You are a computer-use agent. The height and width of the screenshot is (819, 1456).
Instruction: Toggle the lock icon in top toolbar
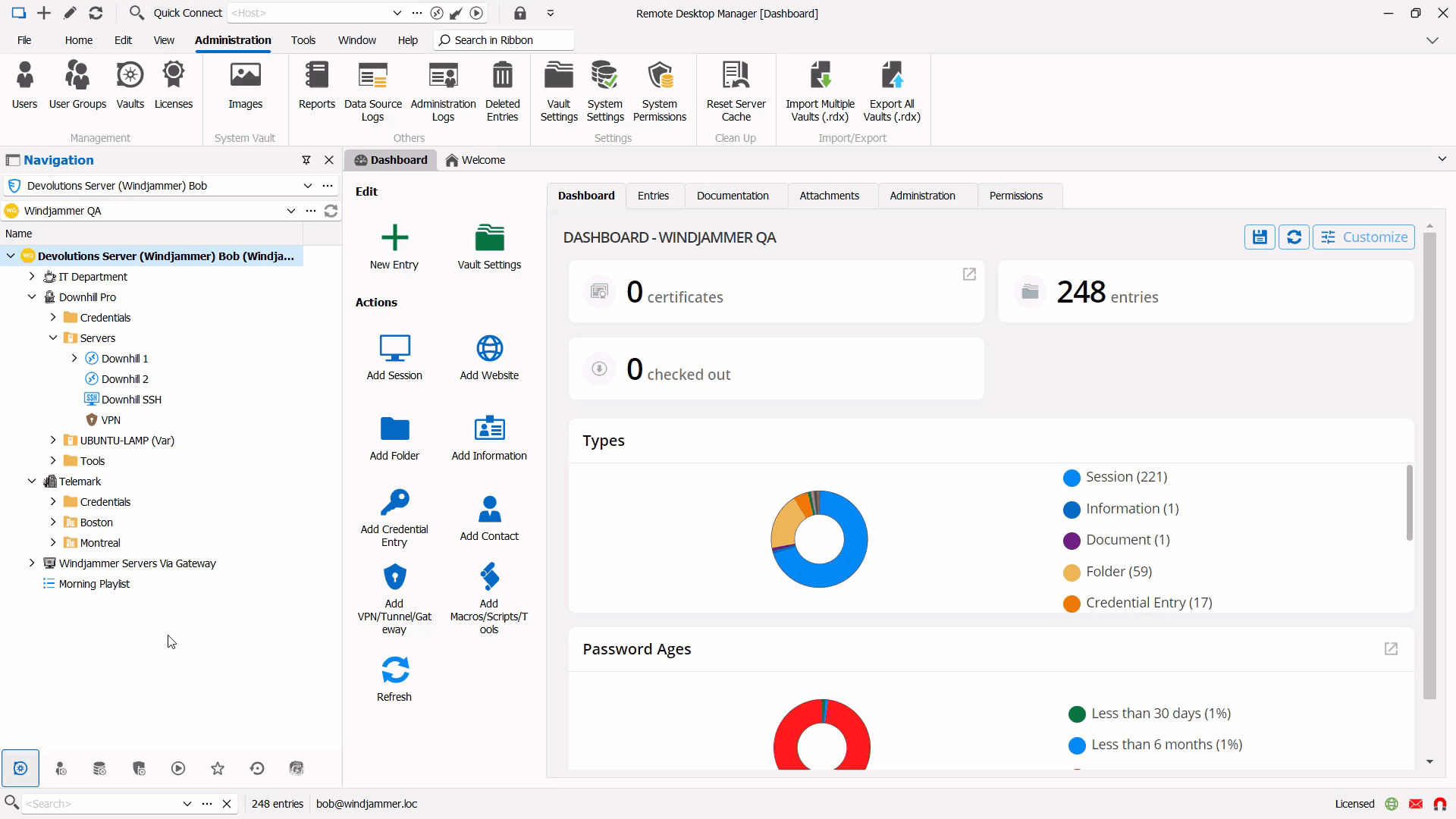[x=519, y=13]
